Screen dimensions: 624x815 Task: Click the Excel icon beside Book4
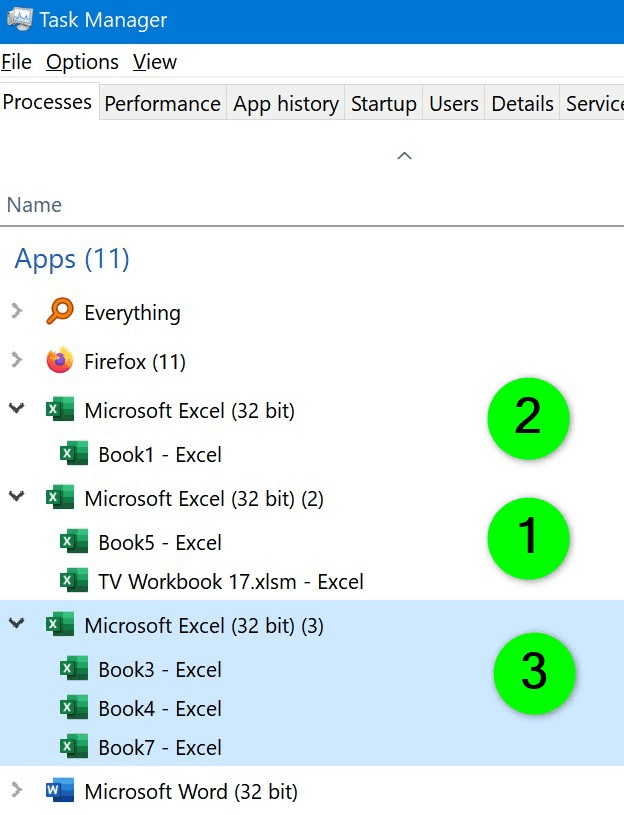click(74, 707)
